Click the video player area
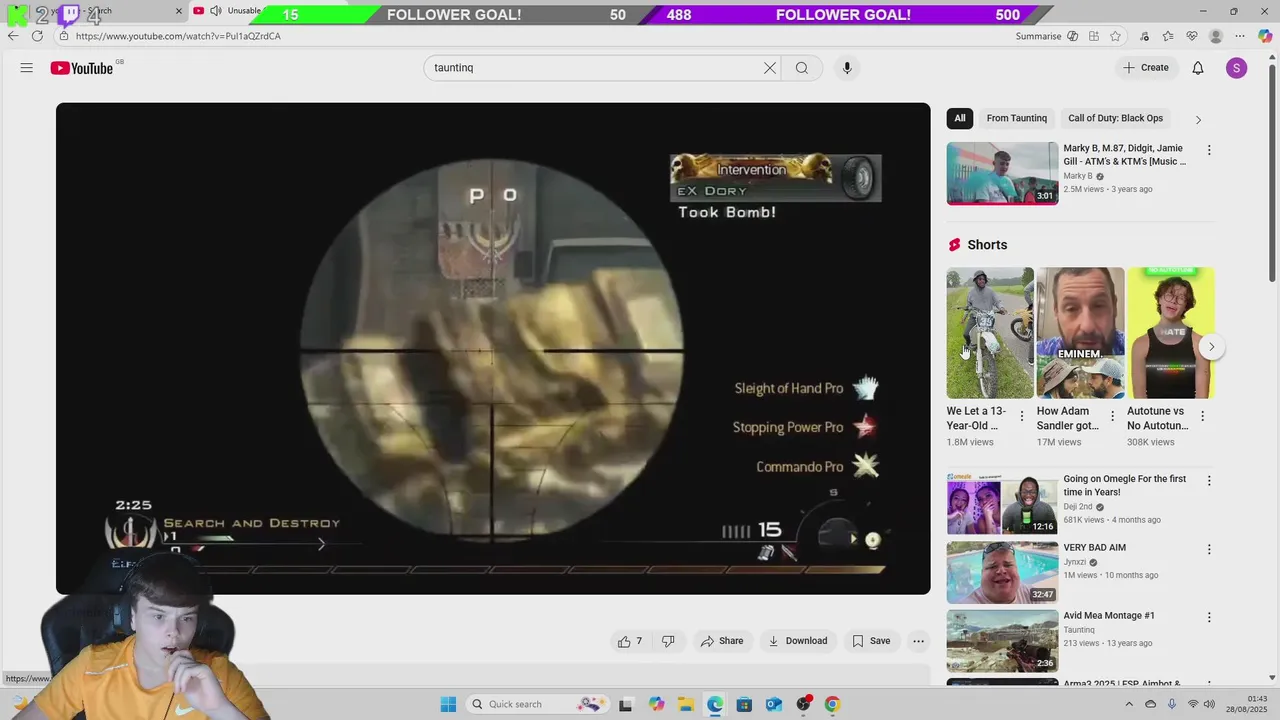Viewport: 1280px width, 720px height. pyautogui.click(x=493, y=348)
